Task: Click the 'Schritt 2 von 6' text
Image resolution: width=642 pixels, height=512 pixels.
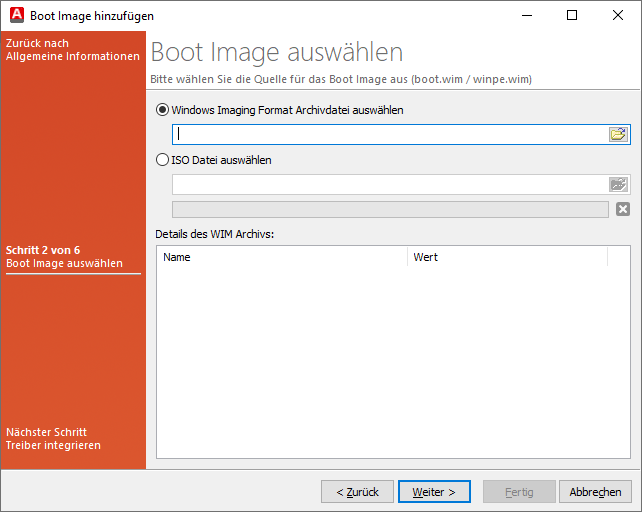Action: (43, 250)
